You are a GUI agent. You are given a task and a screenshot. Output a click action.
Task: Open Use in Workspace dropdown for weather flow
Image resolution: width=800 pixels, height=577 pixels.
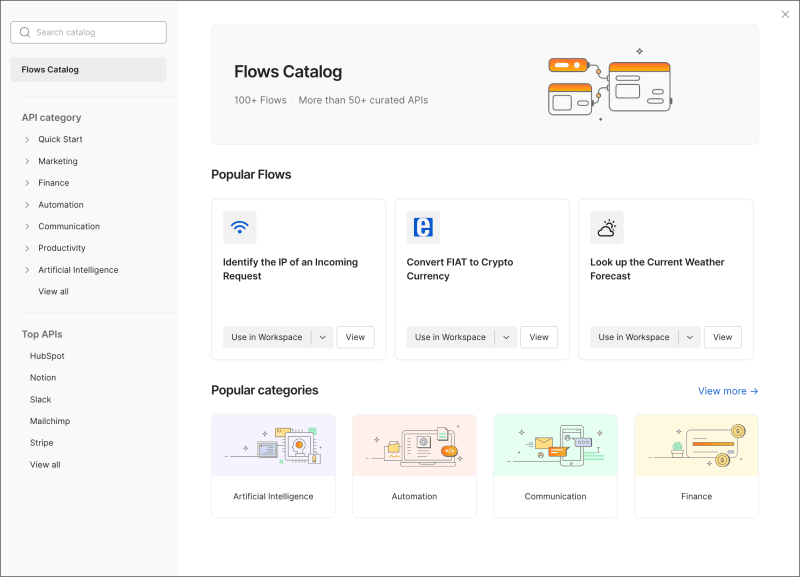tap(690, 337)
